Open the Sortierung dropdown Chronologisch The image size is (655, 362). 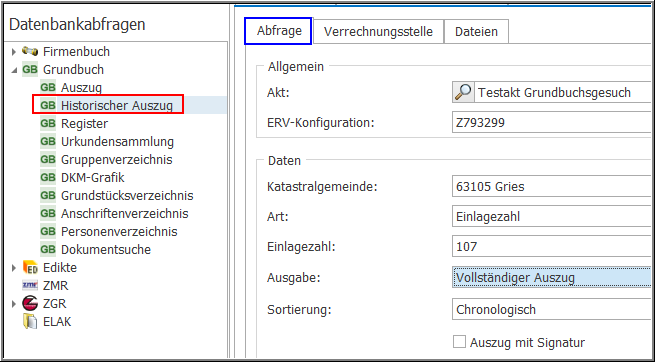click(551, 309)
